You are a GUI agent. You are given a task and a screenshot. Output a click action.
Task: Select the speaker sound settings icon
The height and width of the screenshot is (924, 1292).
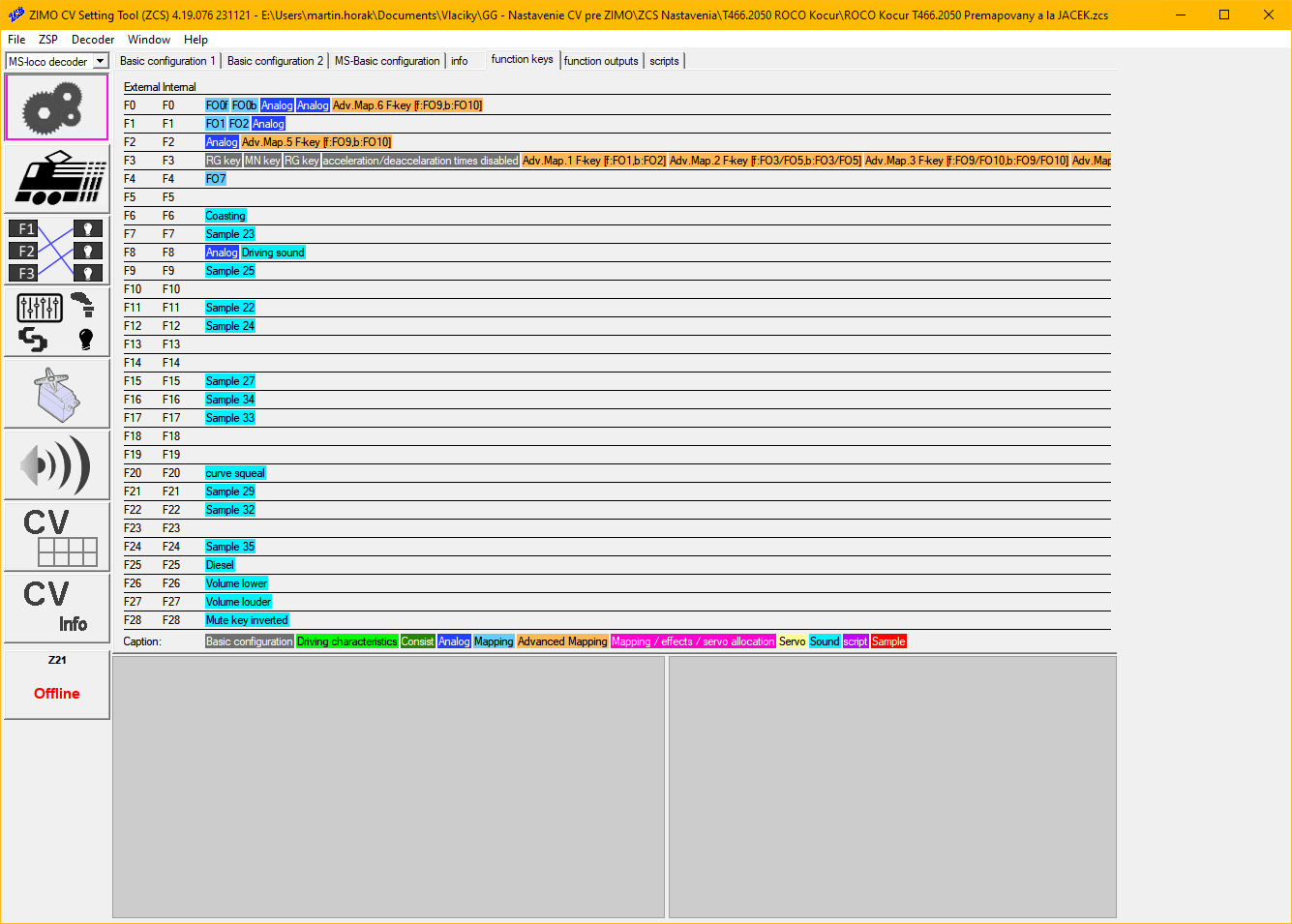pyautogui.click(x=56, y=465)
